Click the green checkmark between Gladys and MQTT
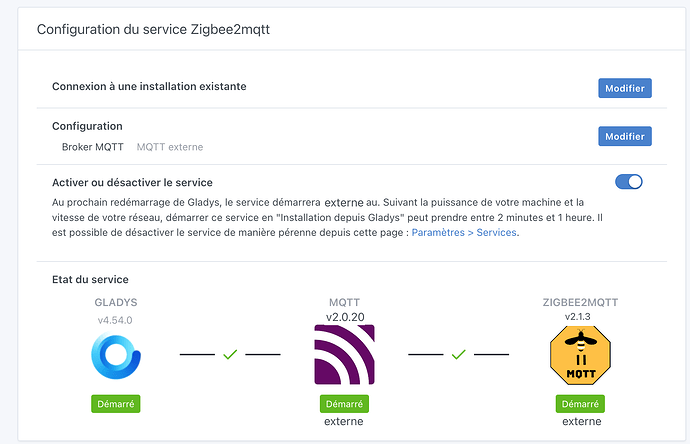 pyautogui.click(x=230, y=354)
